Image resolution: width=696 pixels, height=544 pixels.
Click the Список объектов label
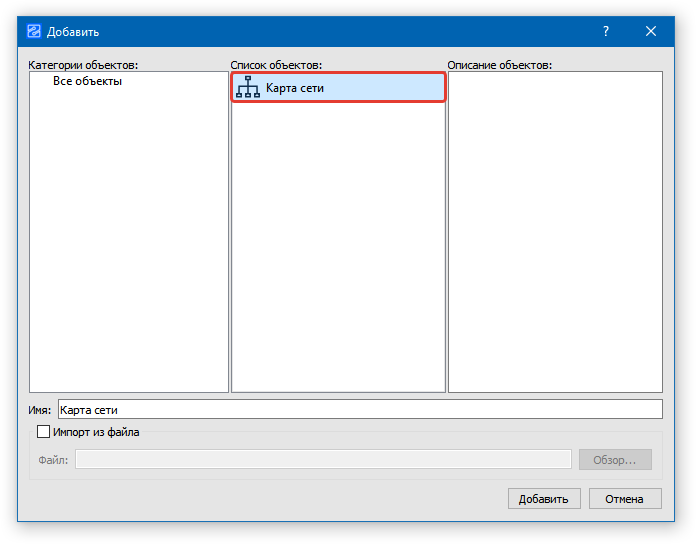point(276,65)
